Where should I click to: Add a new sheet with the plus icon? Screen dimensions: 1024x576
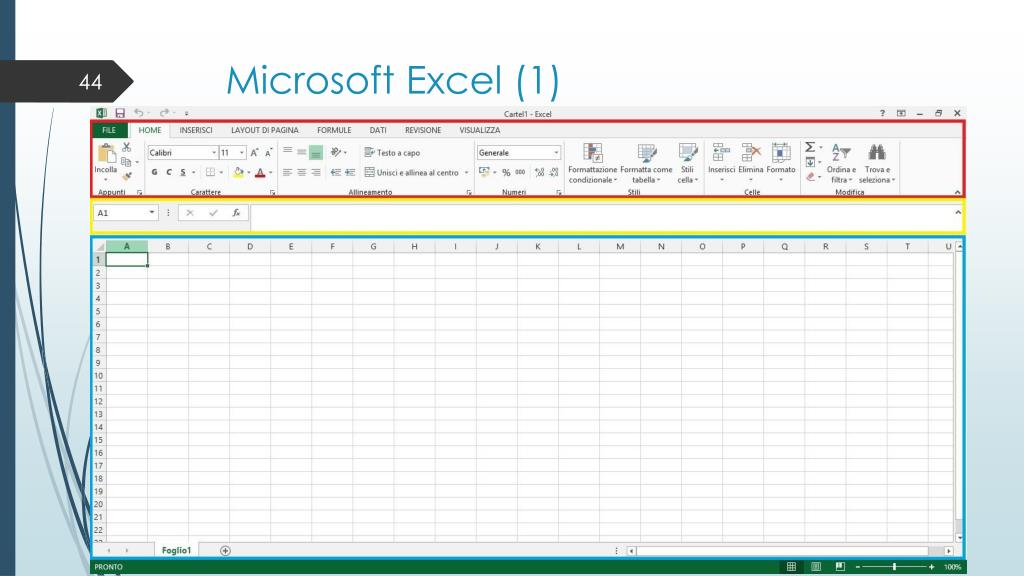[225, 551]
